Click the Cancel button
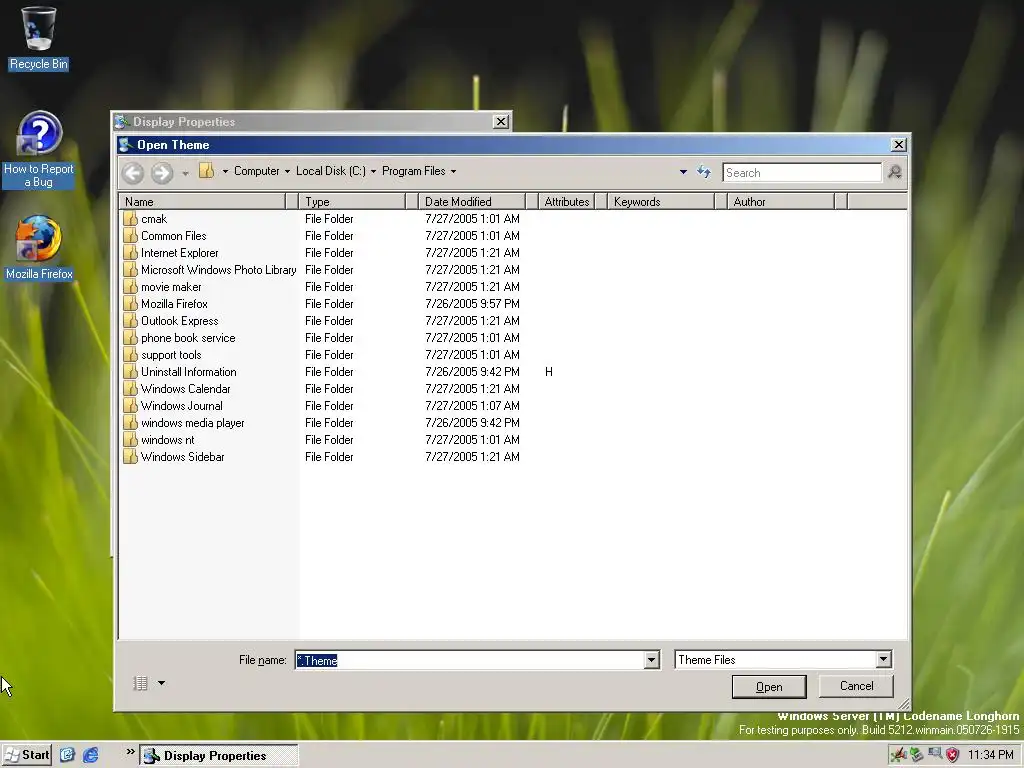 click(856, 686)
